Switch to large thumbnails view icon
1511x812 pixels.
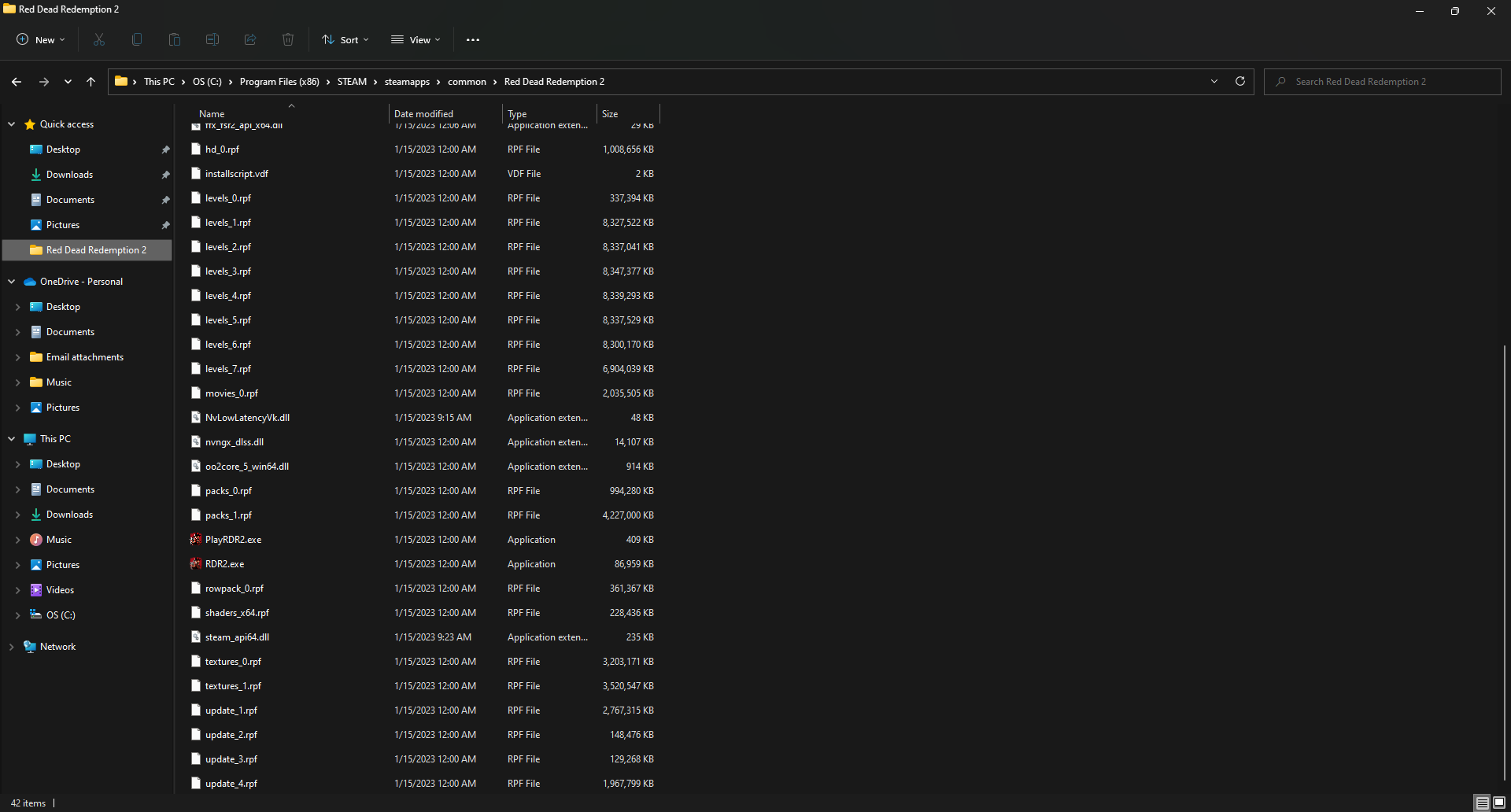1499,803
